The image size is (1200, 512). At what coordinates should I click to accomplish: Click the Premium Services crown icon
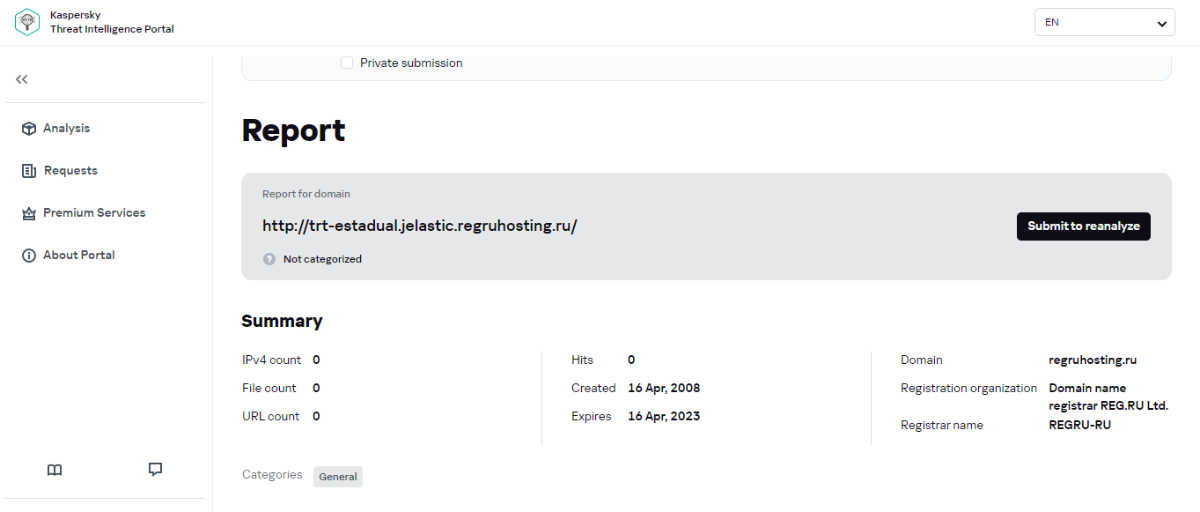pos(29,213)
